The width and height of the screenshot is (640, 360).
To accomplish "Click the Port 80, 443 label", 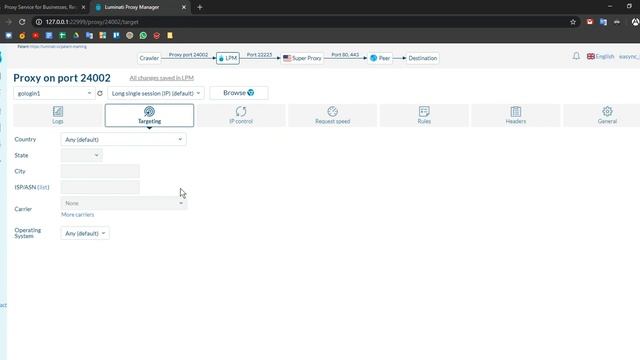I will tap(345, 55).
